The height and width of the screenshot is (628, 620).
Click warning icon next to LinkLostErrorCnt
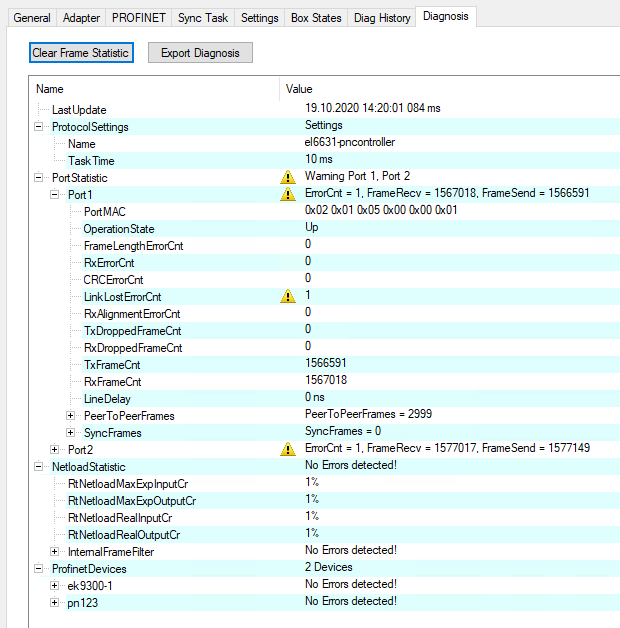[288, 296]
